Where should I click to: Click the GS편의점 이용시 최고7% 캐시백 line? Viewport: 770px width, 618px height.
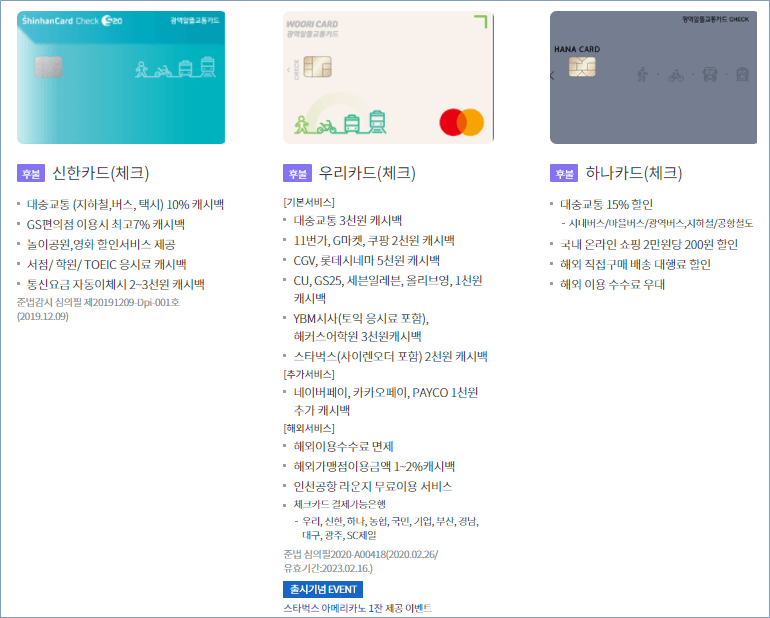pyautogui.click(x=106, y=225)
